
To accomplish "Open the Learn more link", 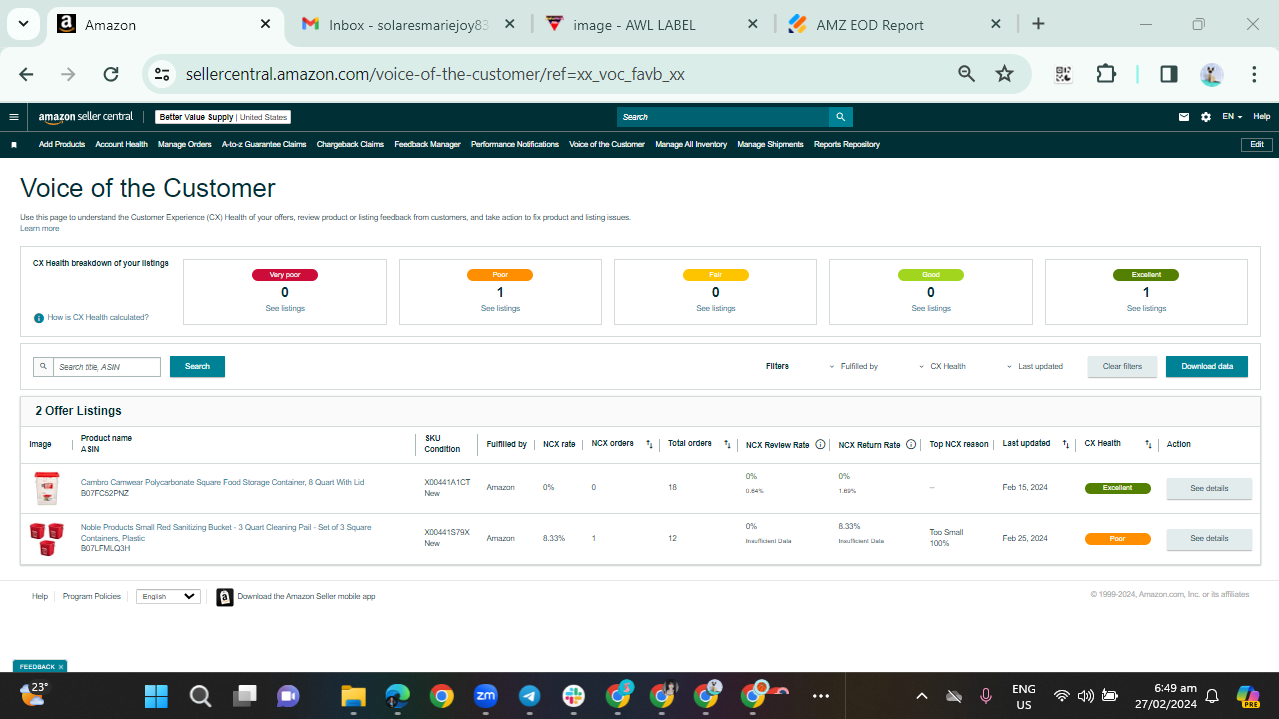I will pyautogui.click(x=40, y=229).
